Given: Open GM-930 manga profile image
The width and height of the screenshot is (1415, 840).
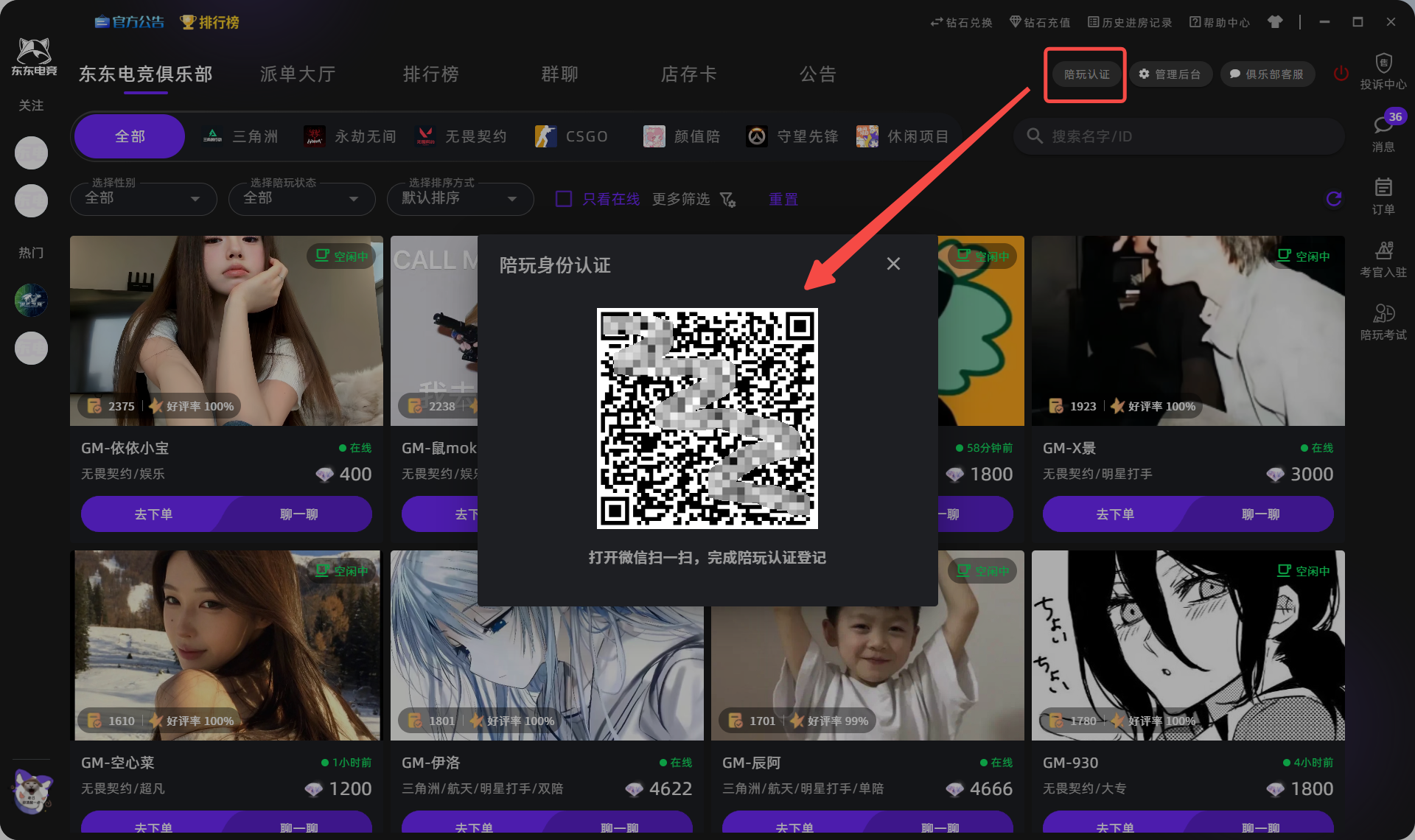Looking at the screenshot, I should click(x=1188, y=645).
